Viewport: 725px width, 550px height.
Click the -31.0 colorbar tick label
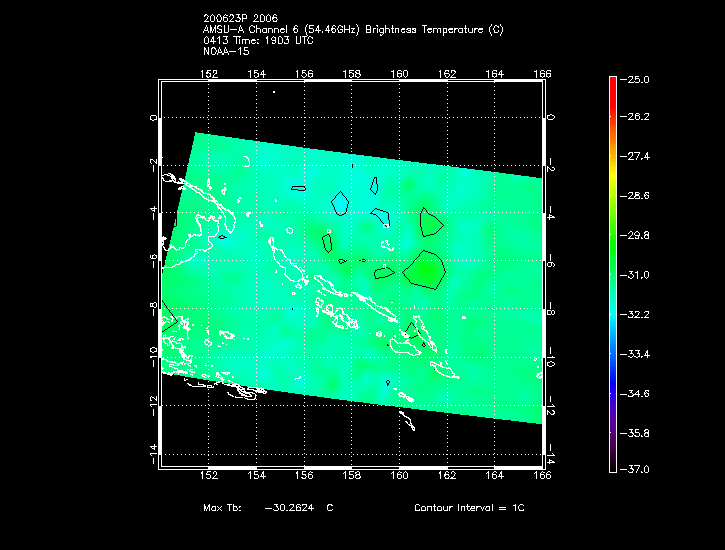(637, 275)
